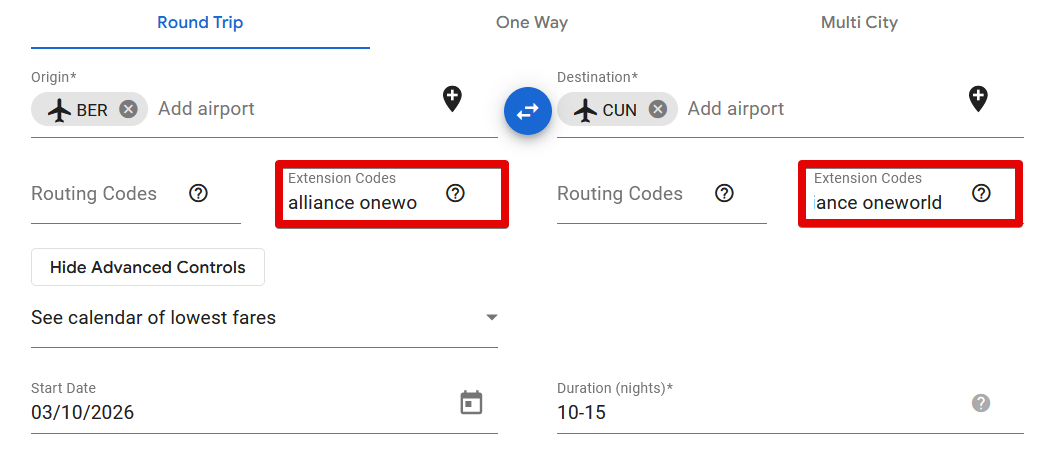Remove the CUN airport chip

click(x=657, y=110)
